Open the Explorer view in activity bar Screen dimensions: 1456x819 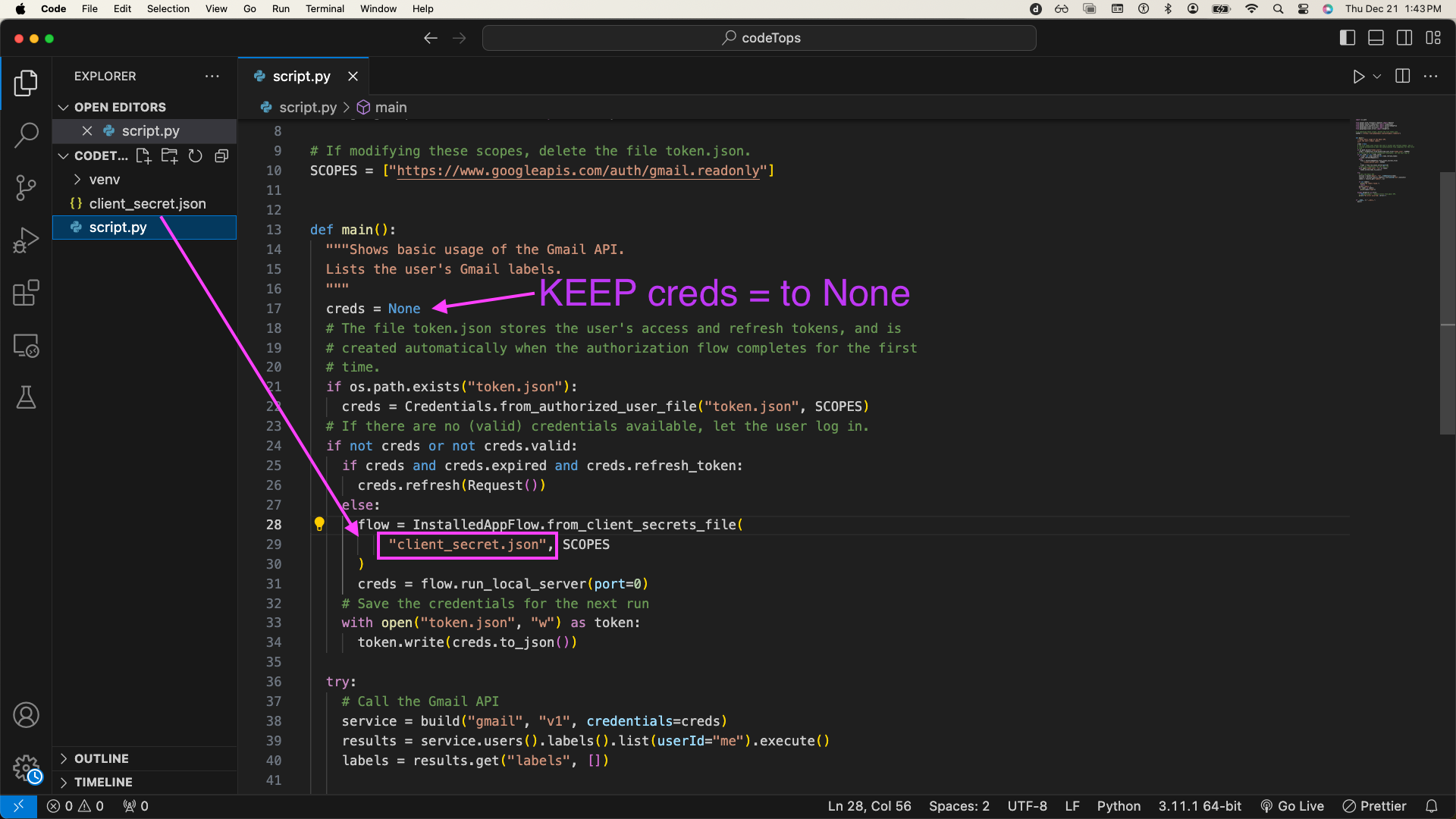[x=26, y=83]
